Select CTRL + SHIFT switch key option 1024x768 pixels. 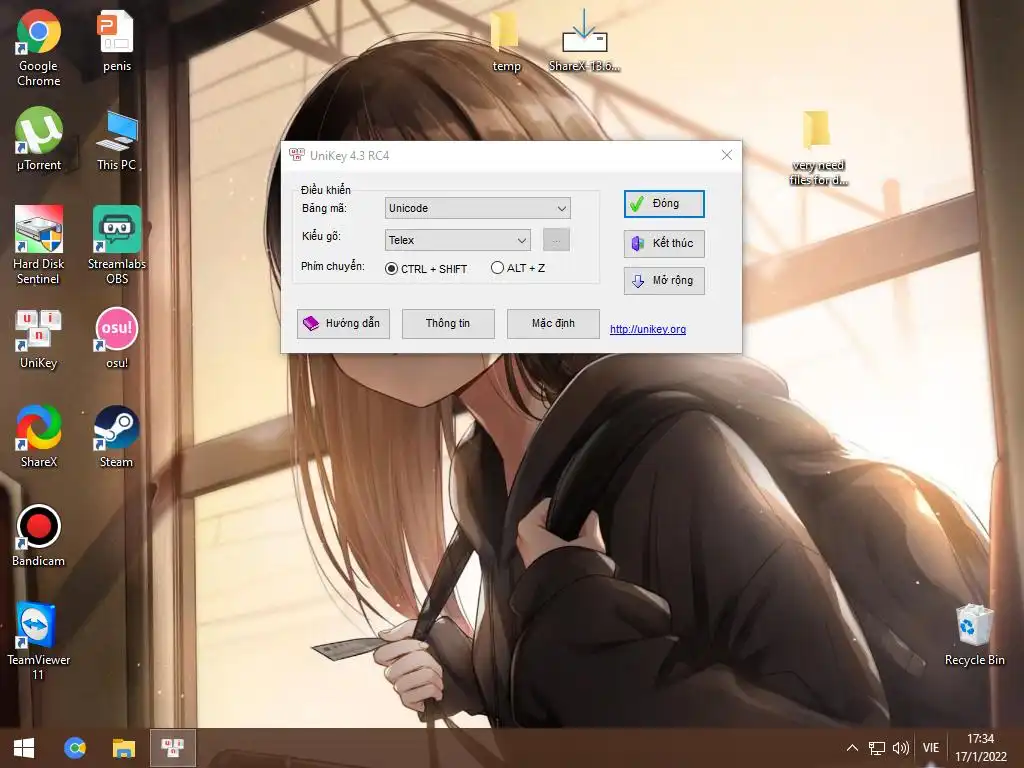pyautogui.click(x=426, y=268)
